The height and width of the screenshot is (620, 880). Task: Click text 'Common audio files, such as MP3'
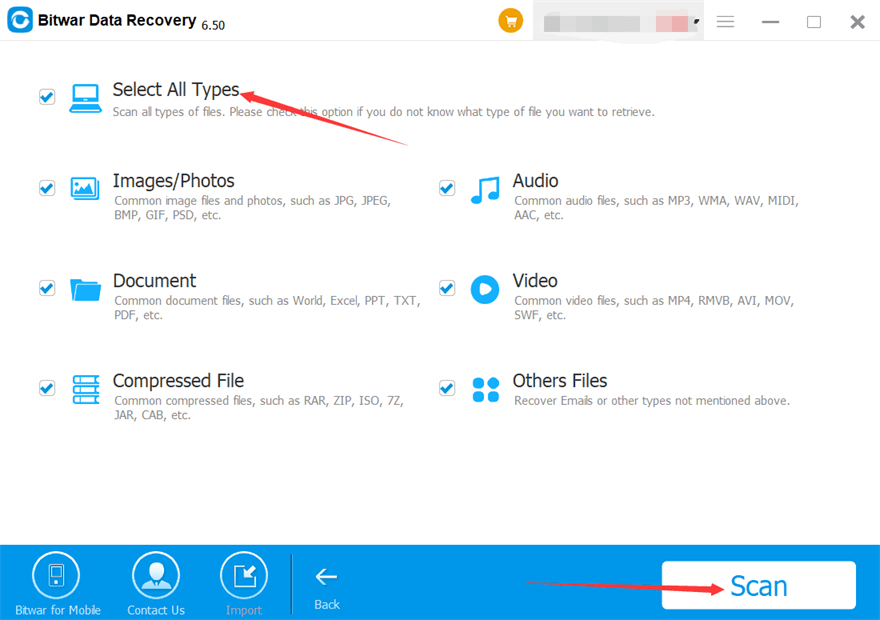click(x=603, y=201)
